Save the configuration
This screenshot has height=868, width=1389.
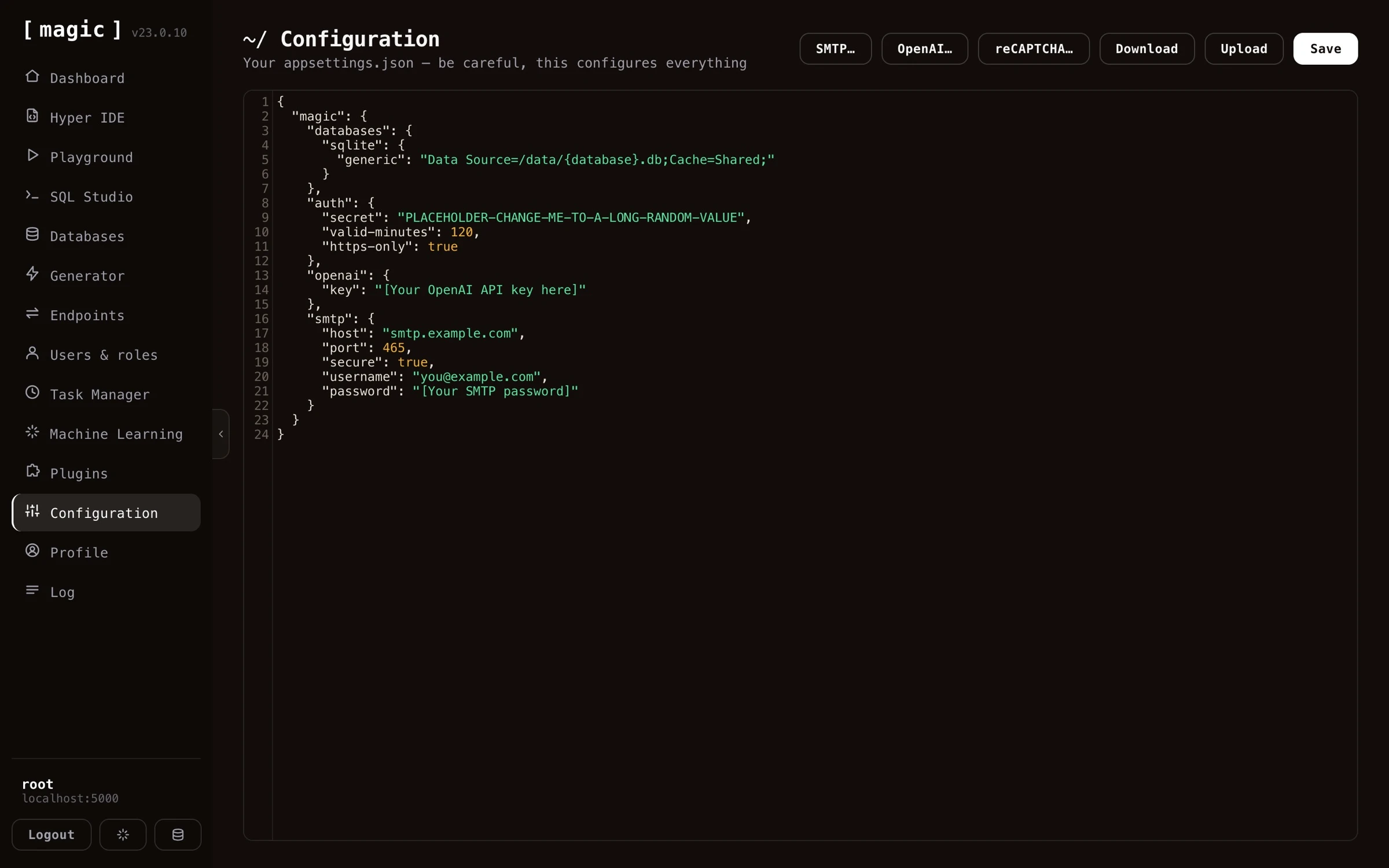tap(1325, 49)
